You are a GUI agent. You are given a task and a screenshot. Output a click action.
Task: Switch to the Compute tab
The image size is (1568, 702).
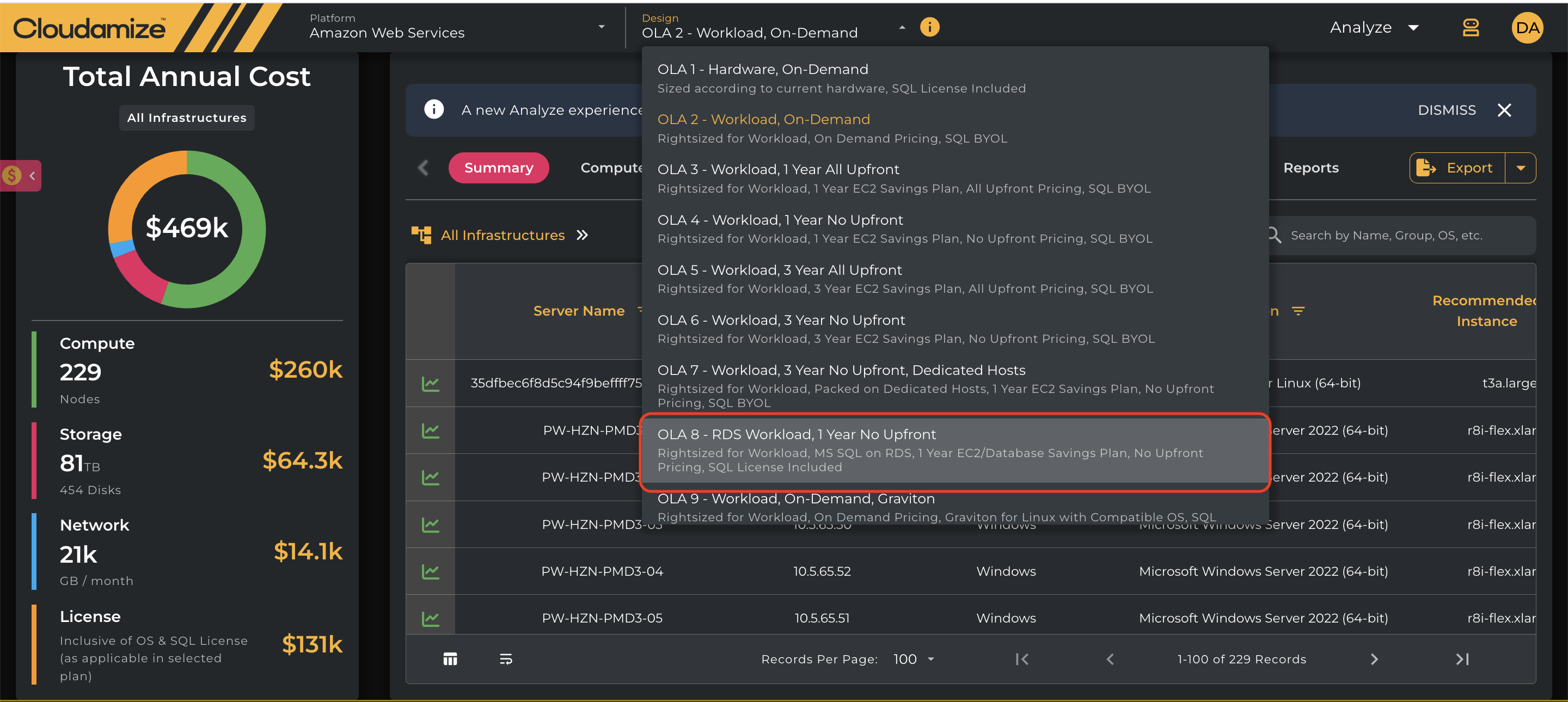point(611,168)
